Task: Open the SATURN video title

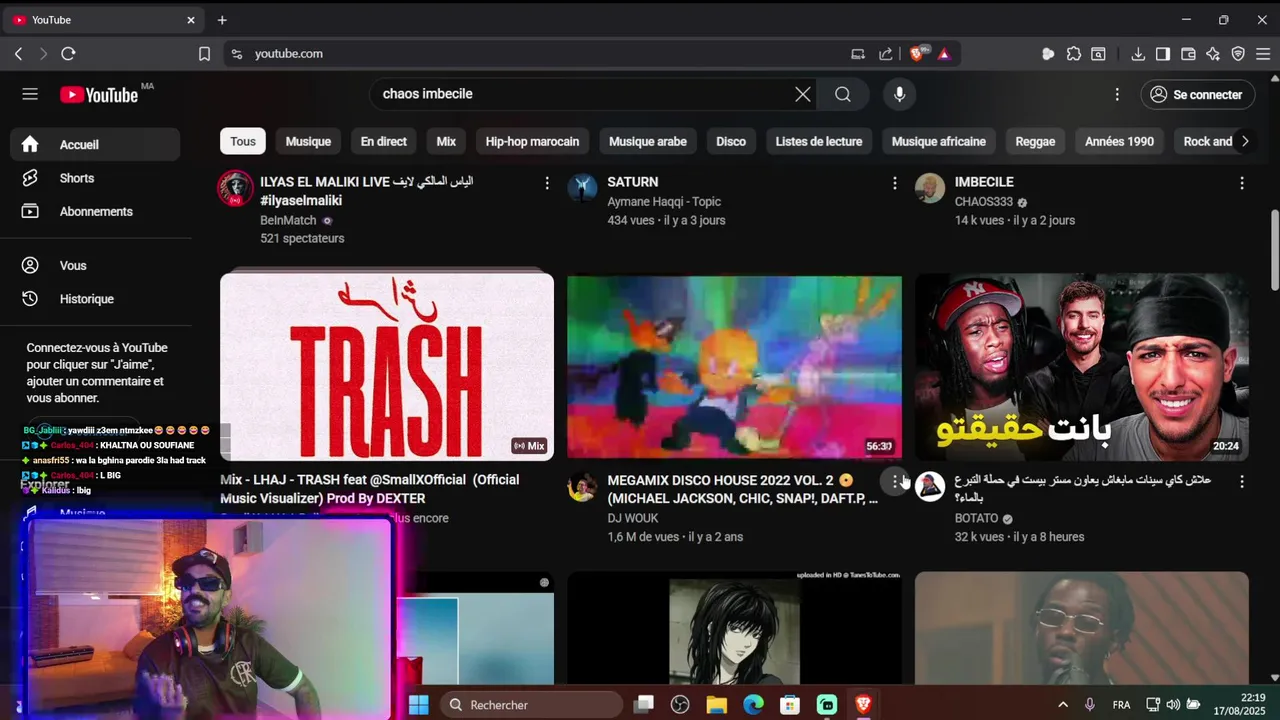Action: (x=632, y=182)
